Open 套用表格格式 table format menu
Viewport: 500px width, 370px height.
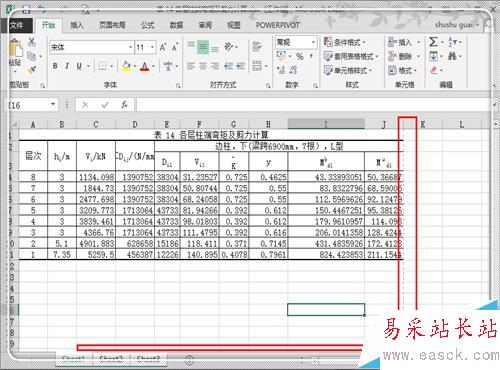point(351,56)
